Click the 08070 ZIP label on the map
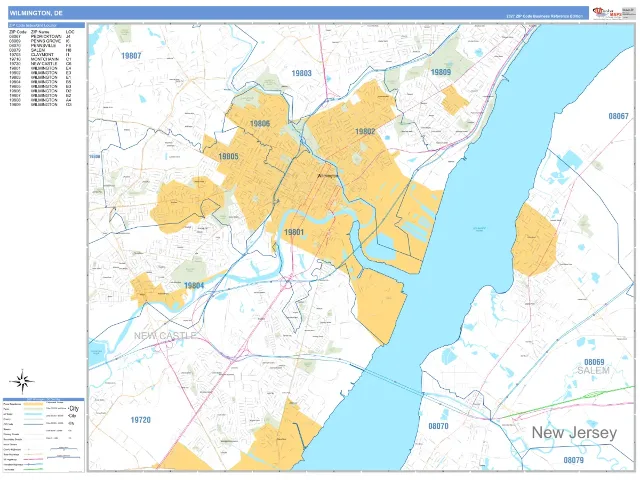This screenshot has width=640, height=480. (x=438, y=426)
